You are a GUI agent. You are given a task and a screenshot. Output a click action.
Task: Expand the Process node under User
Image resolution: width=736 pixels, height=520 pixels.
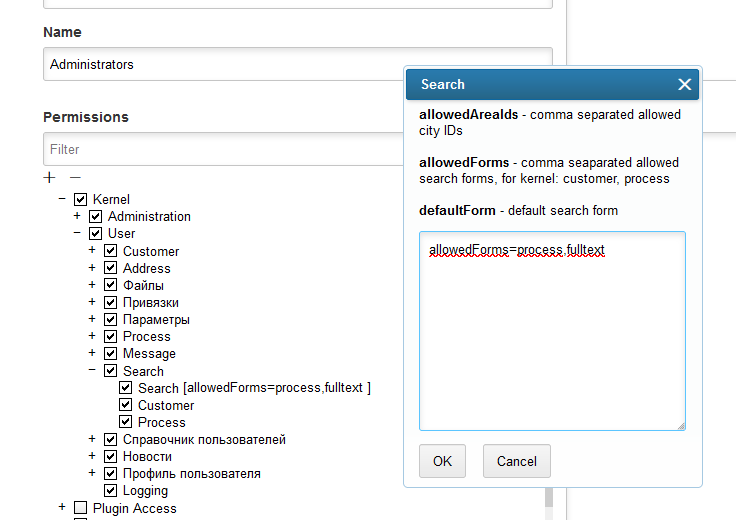[92, 336]
